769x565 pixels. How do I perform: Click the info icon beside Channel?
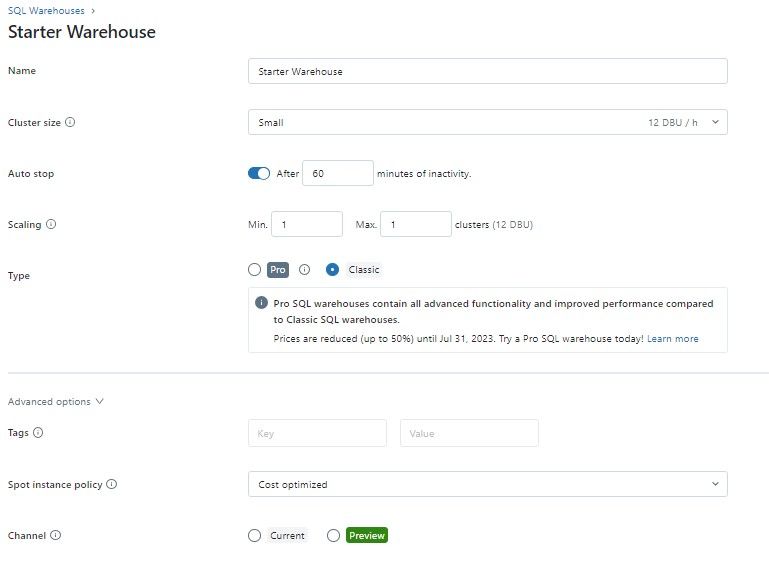(x=55, y=535)
